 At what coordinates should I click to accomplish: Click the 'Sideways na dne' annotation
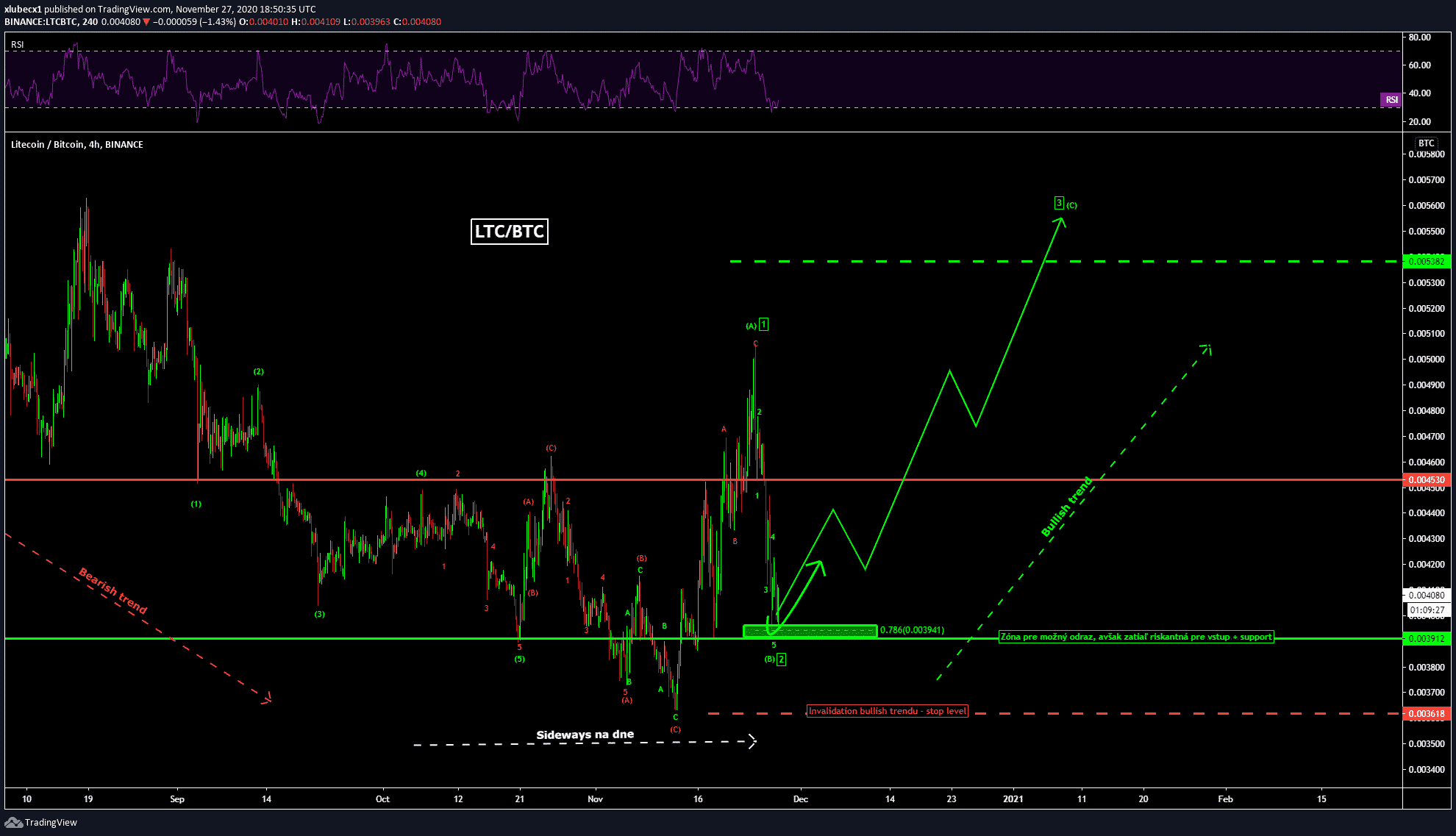585,735
